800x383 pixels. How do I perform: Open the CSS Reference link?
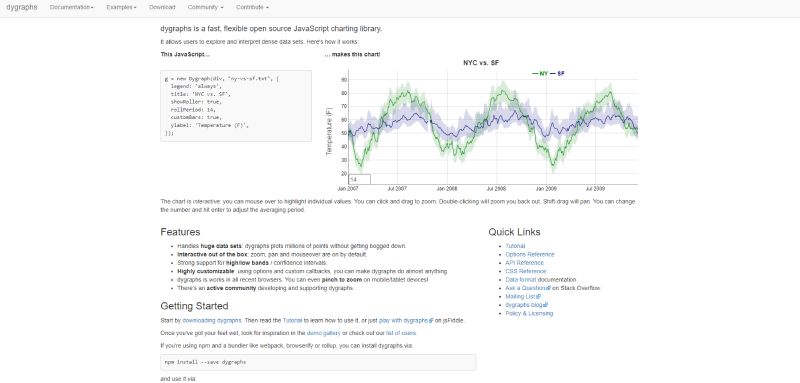[526, 271]
